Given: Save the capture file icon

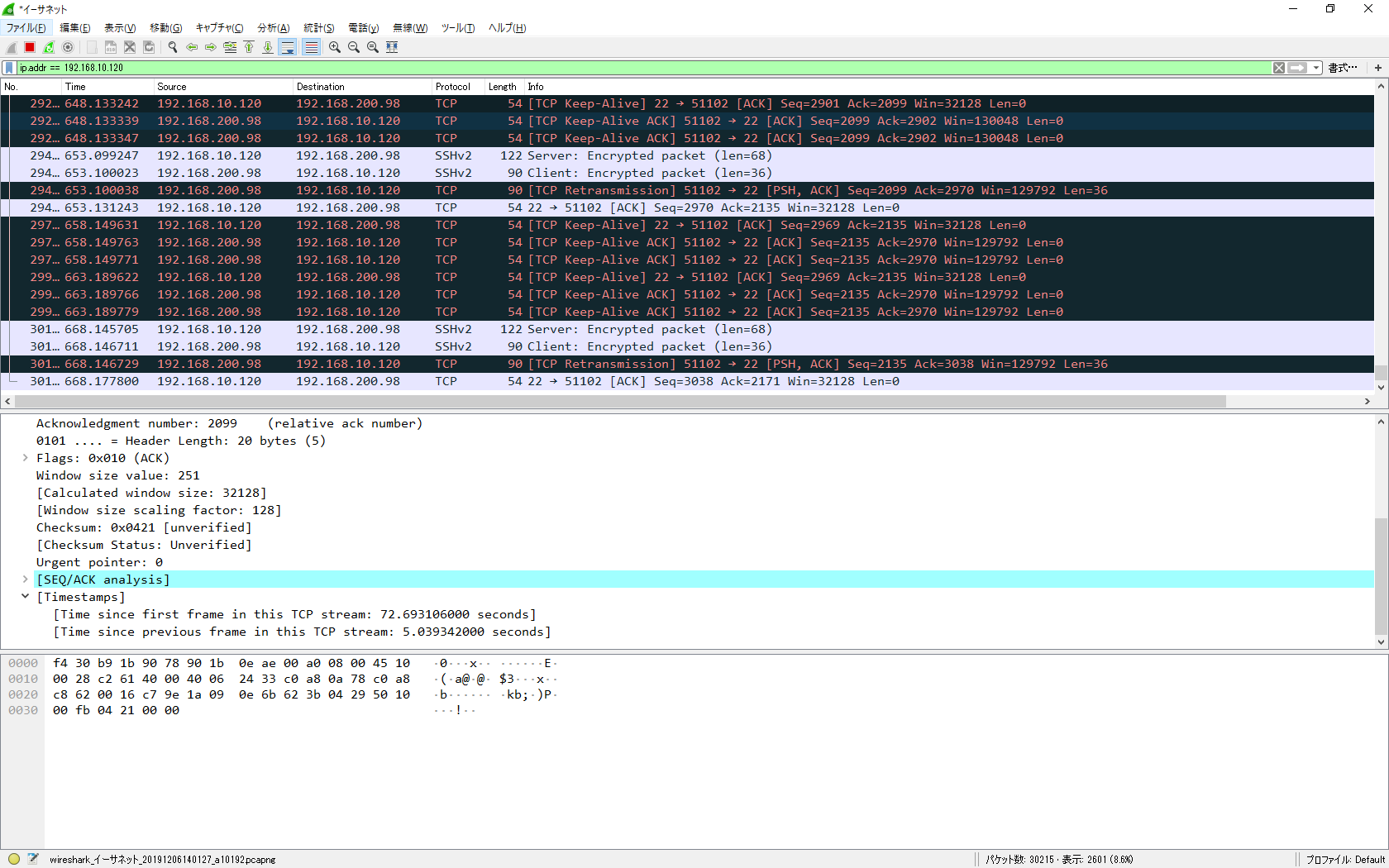Looking at the screenshot, I should (111, 47).
